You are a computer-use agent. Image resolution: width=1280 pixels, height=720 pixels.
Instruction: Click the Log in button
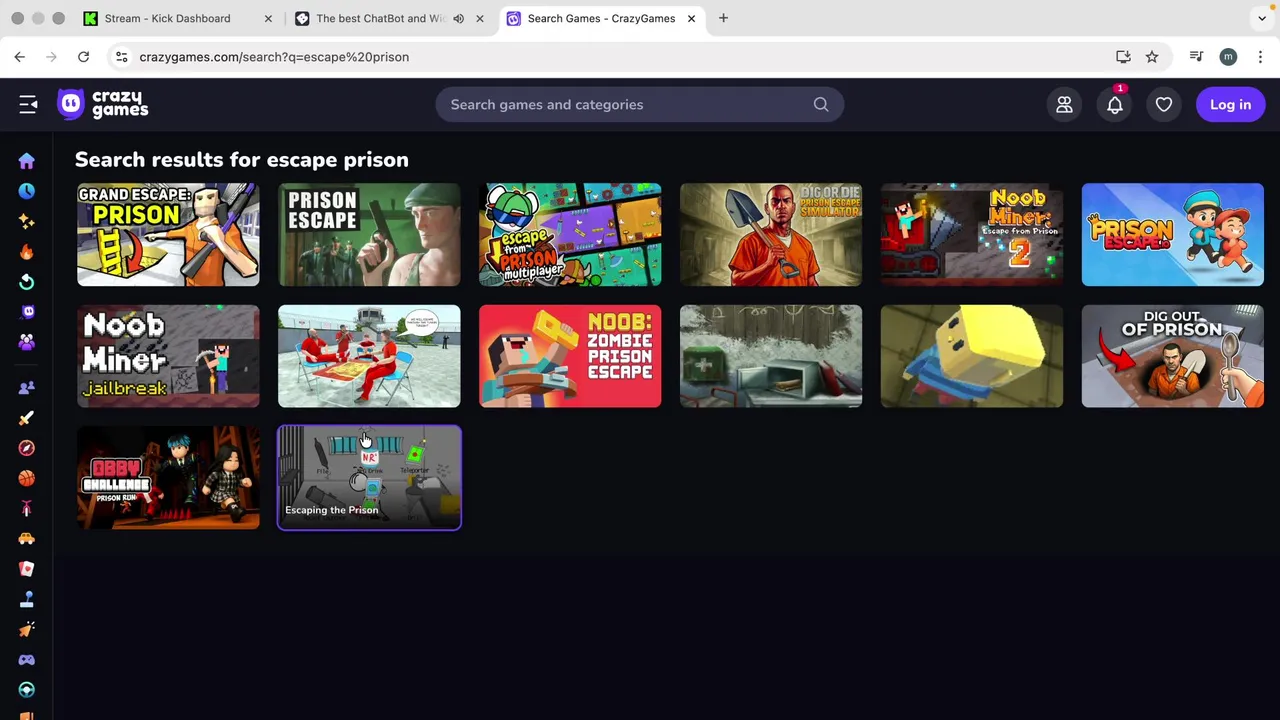coord(1230,104)
